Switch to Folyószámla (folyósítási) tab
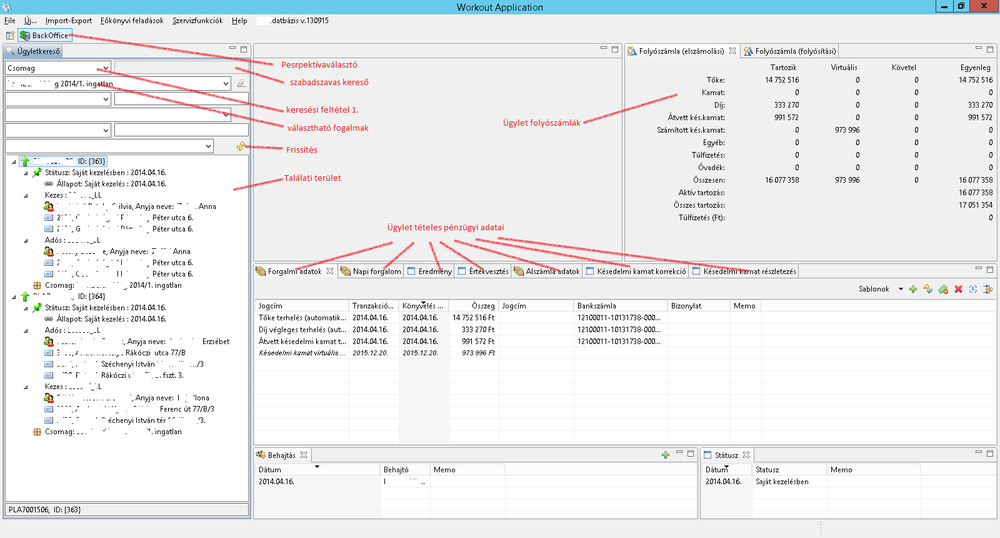The image size is (1000, 538). click(789, 51)
